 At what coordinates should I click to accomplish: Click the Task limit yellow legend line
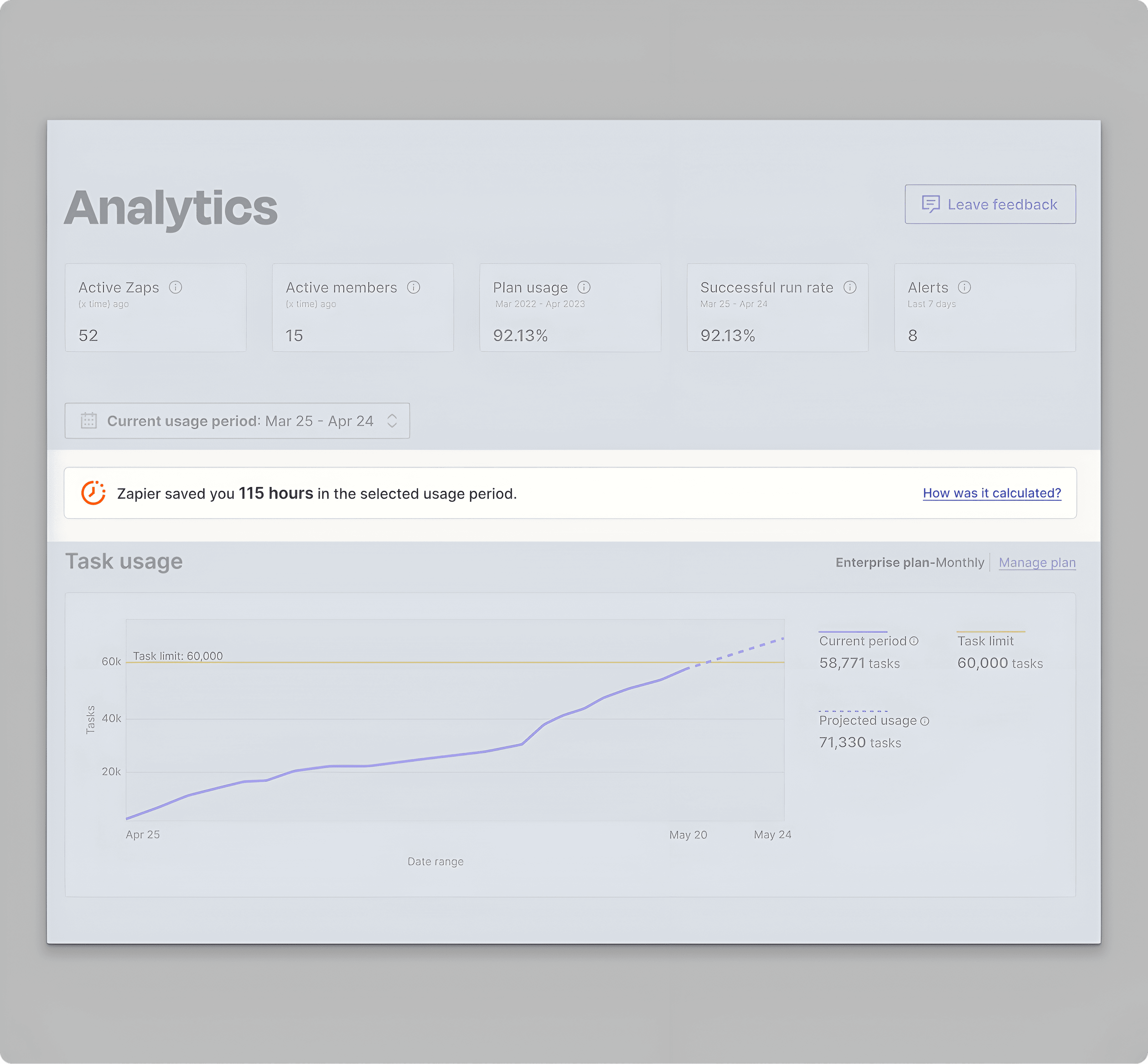coord(991,631)
